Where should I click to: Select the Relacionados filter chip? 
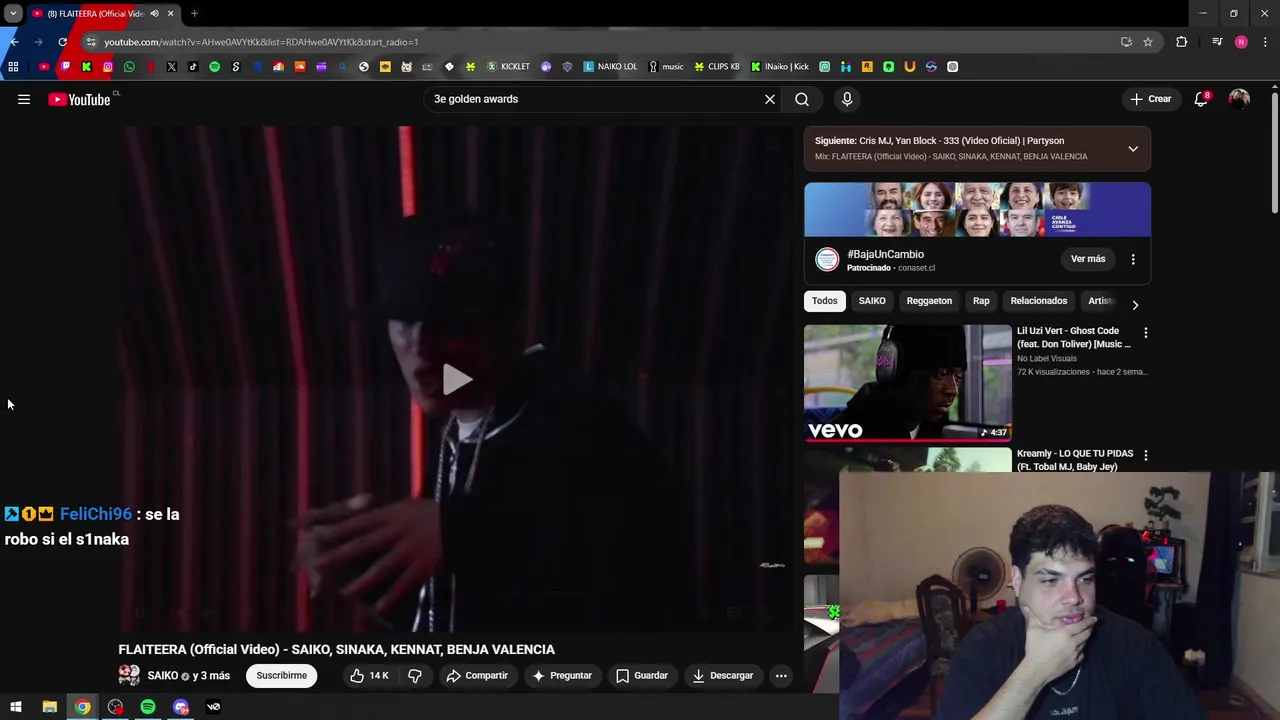pos(1039,301)
